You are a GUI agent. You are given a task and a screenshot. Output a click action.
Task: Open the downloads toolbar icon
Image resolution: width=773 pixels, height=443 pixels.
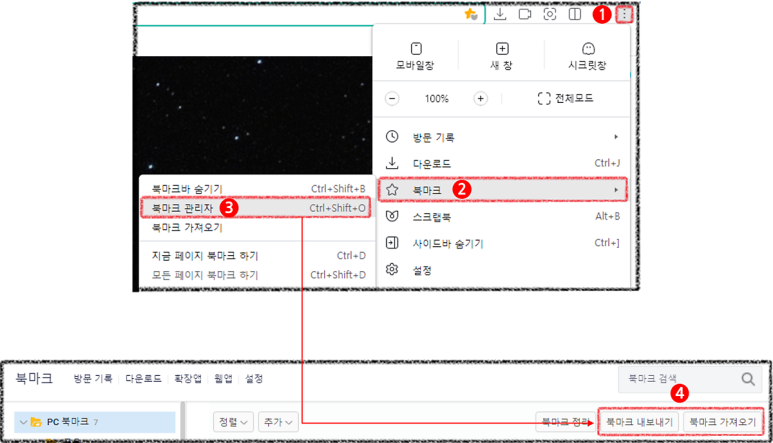pos(500,14)
